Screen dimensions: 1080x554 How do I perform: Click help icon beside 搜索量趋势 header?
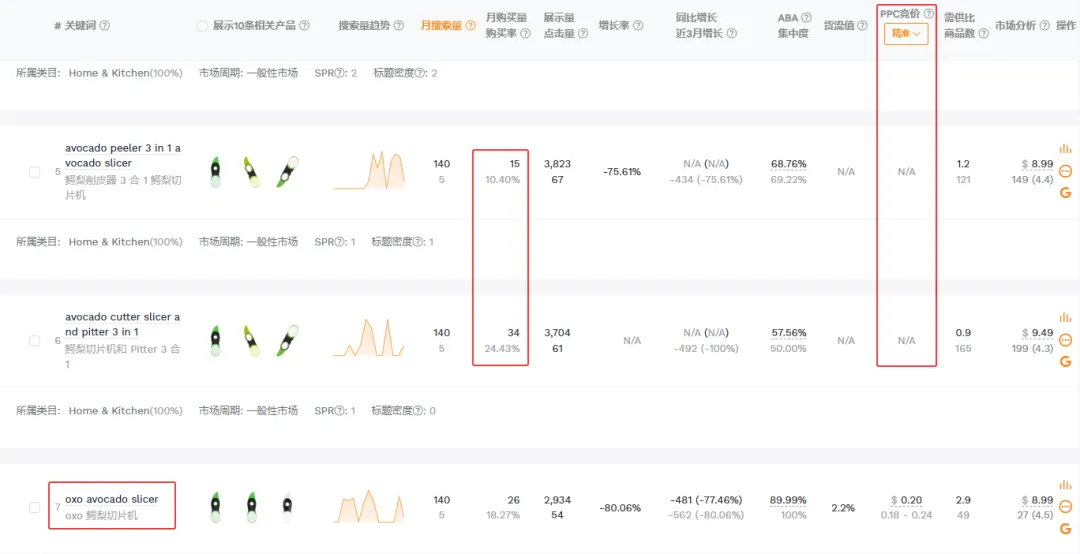pos(398,25)
